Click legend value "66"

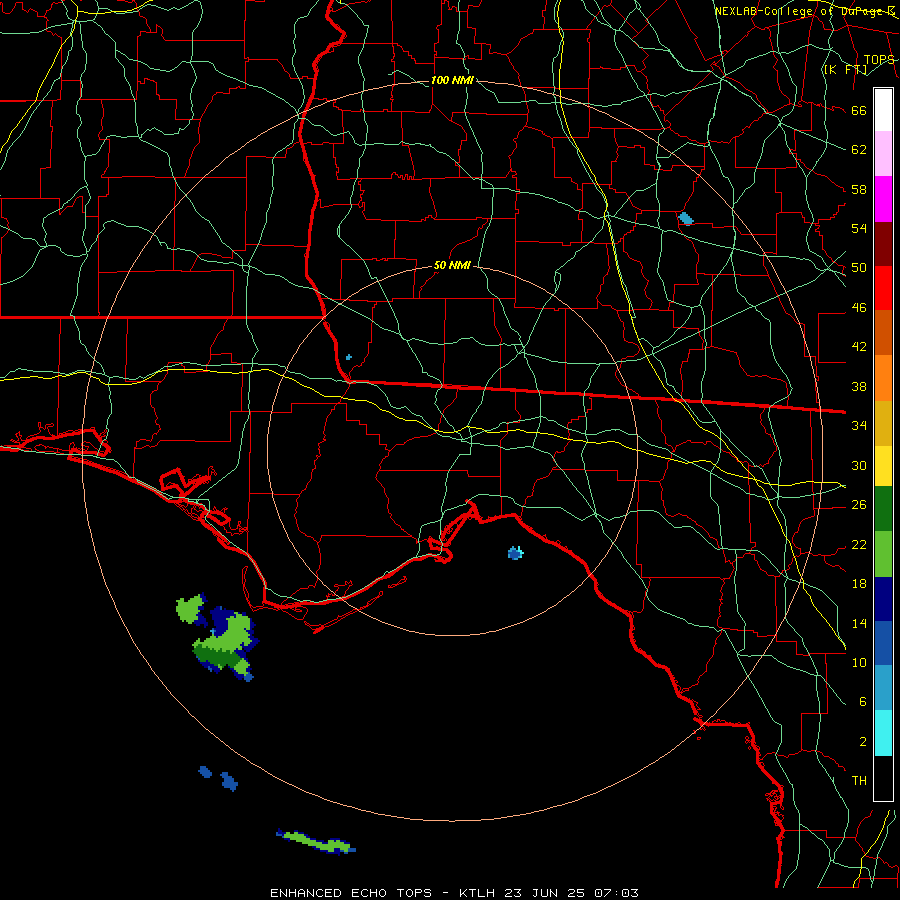click(x=859, y=111)
